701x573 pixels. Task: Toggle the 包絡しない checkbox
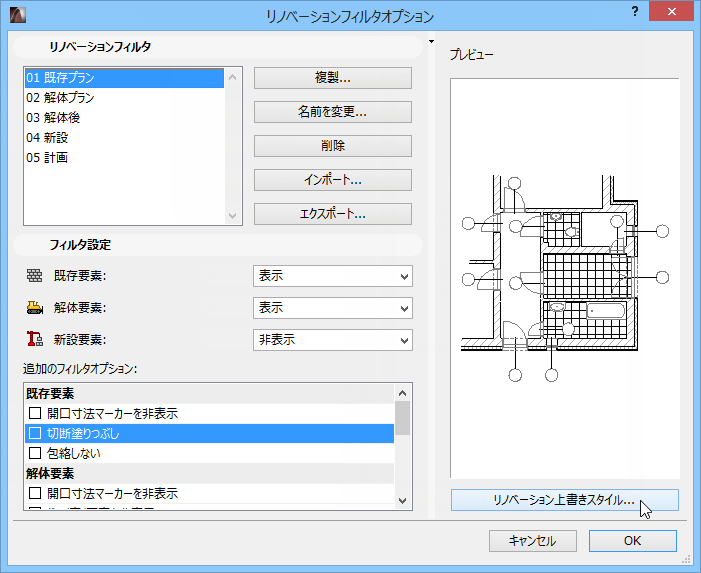[x=35, y=453]
